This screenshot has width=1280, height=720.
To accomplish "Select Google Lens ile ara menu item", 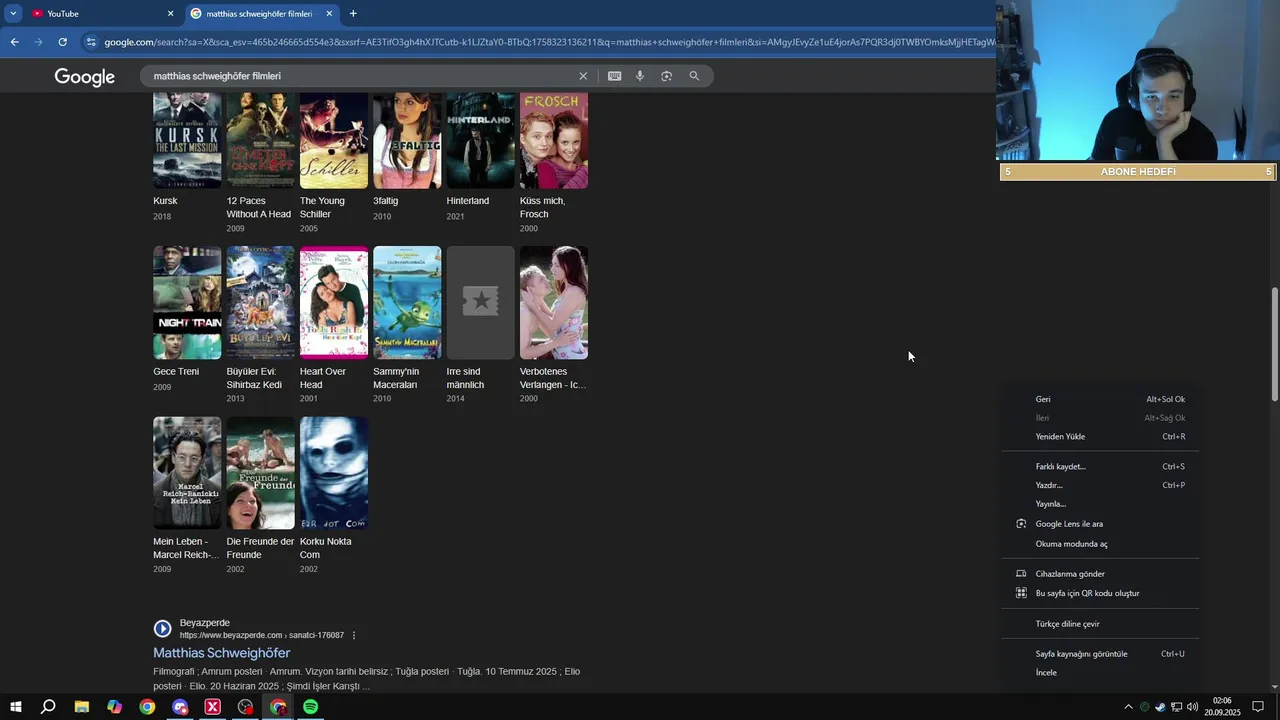I will coord(1100,524).
